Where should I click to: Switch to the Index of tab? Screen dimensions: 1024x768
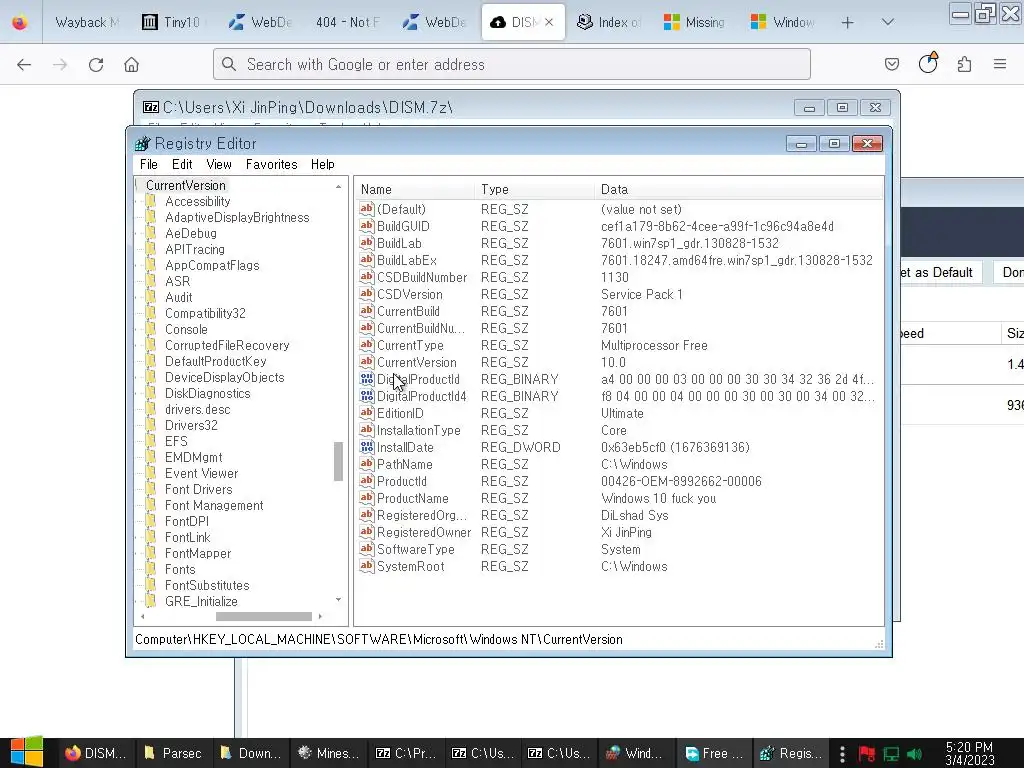608,22
